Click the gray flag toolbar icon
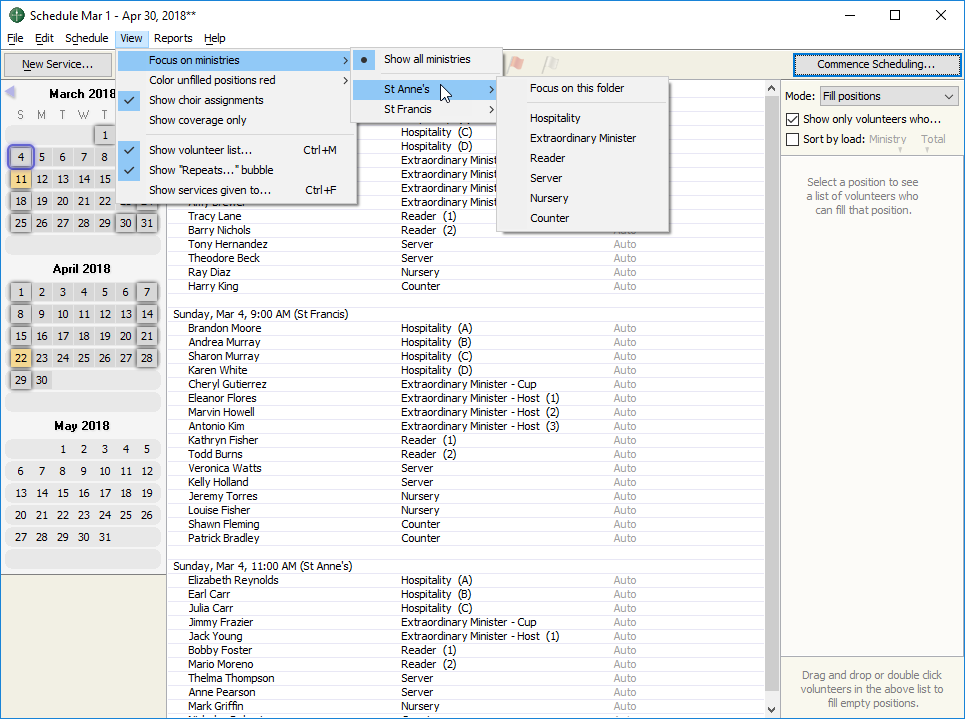 549,64
